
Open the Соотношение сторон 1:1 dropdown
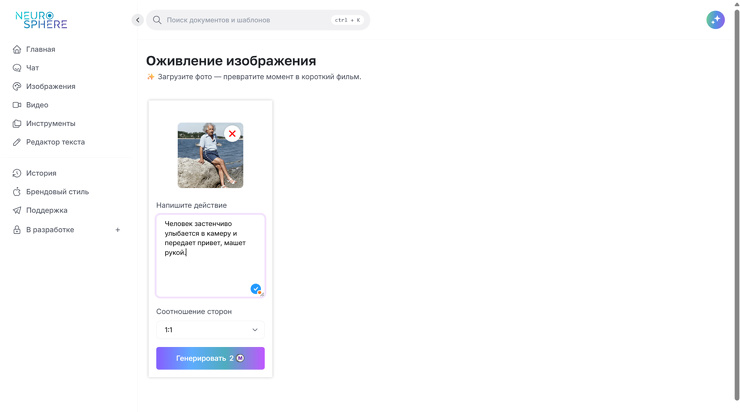[210, 330]
